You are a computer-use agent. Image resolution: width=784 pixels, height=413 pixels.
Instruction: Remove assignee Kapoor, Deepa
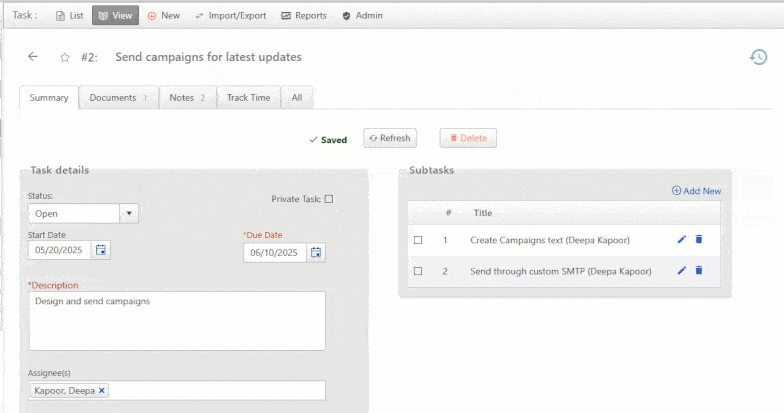[102, 390]
